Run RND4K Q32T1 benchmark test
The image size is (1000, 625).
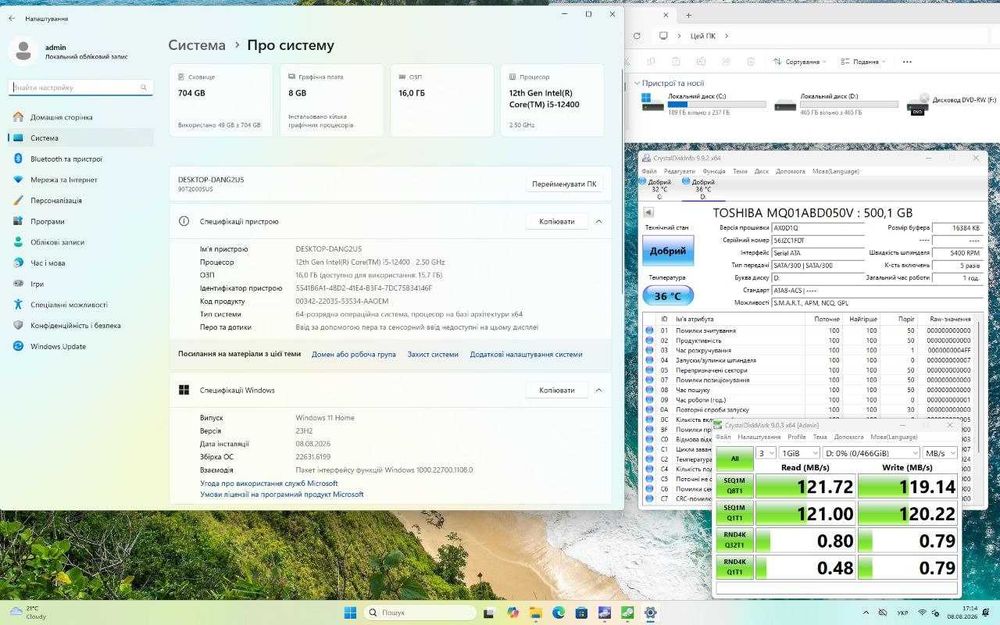point(735,540)
